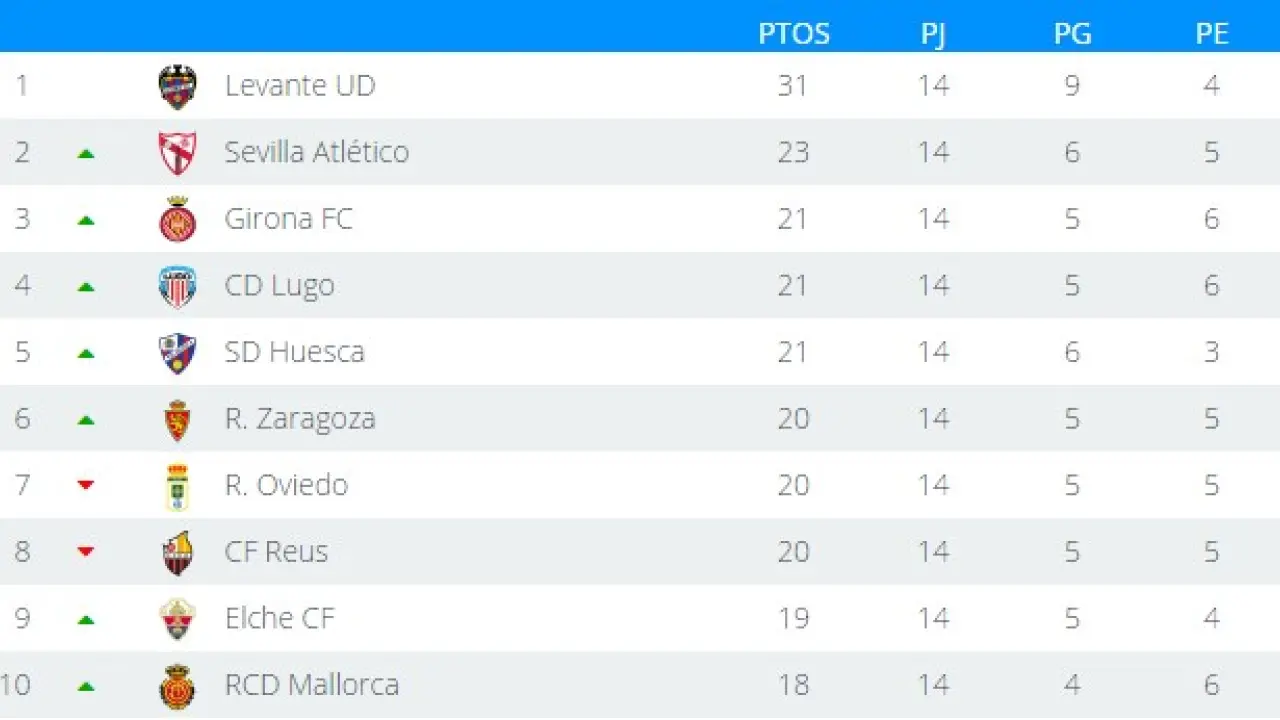1280x720 pixels.
Task: Click the SD Huesca club crest
Action: point(178,353)
